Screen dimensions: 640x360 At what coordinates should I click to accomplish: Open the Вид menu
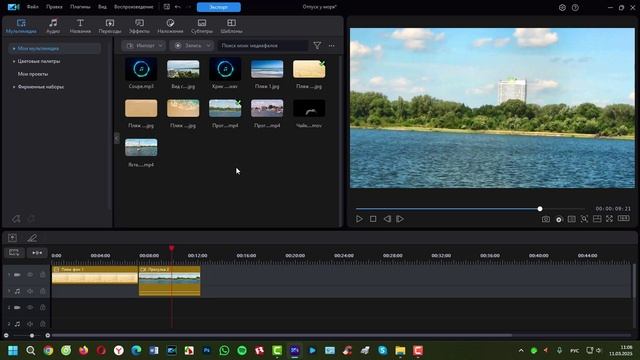[102, 7]
